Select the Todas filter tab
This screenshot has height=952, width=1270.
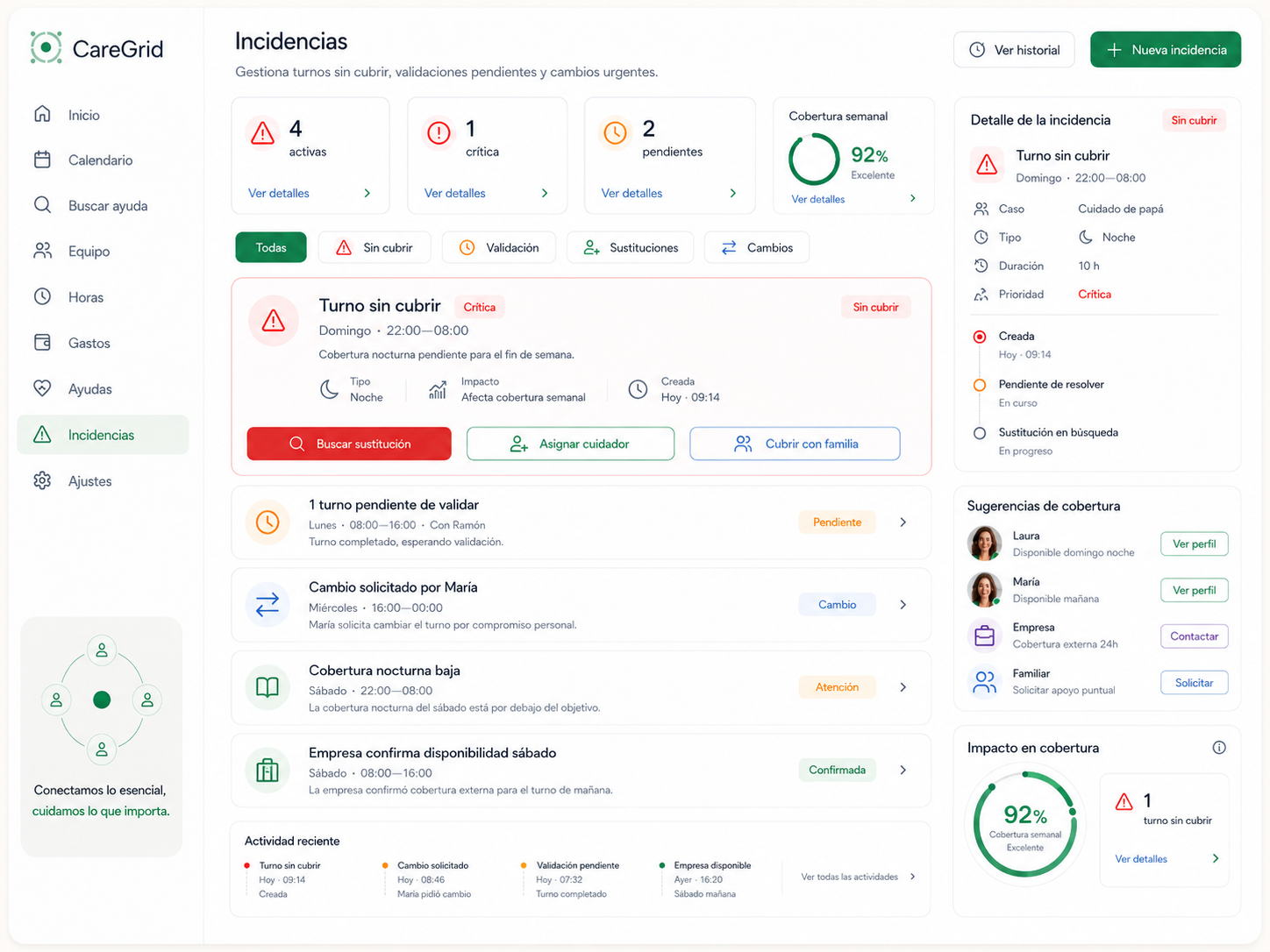(x=271, y=247)
